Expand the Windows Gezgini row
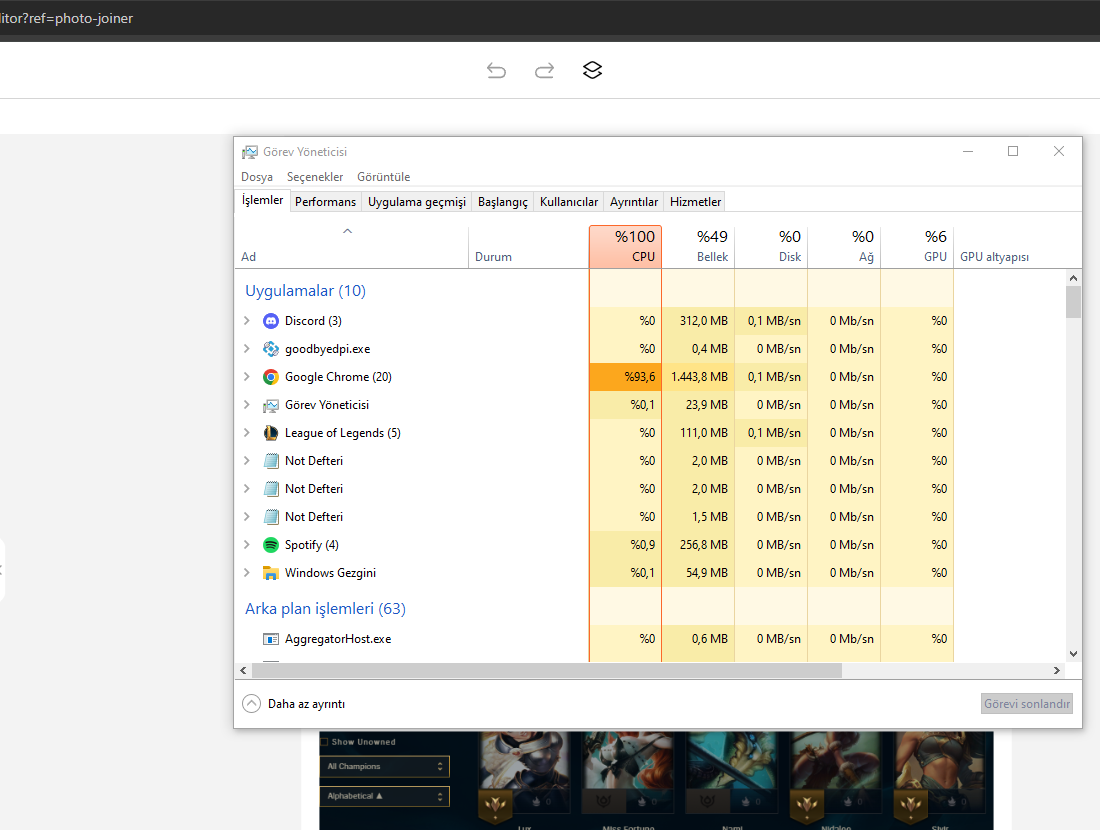The width and height of the screenshot is (1100, 830). point(246,573)
